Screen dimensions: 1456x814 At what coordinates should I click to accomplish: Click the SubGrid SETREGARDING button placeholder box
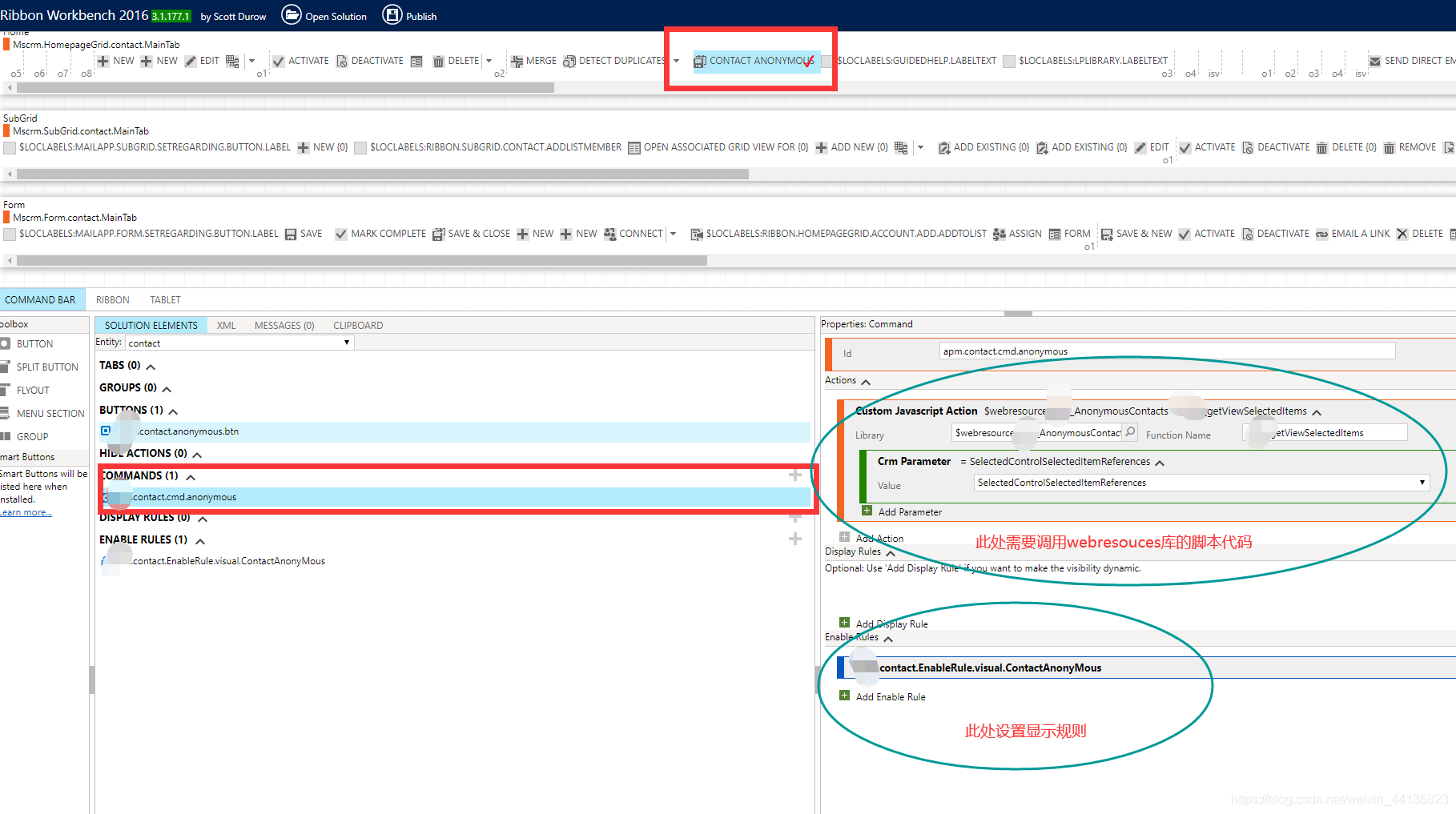pyautogui.click(x=10, y=148)
